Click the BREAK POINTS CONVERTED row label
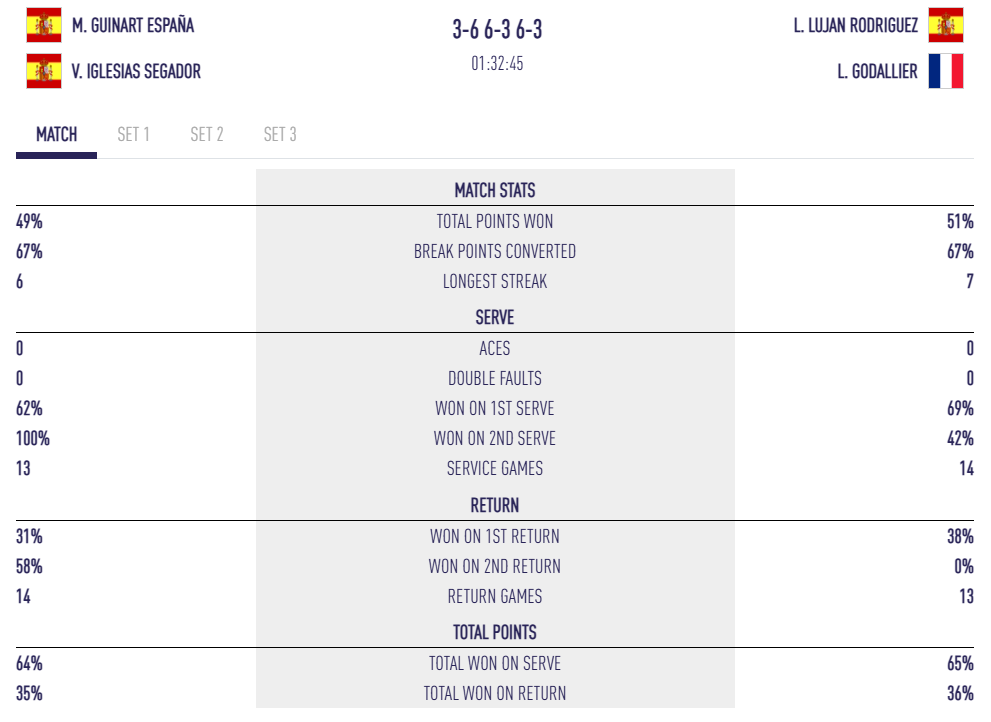Image resolution: width=991 pixels, height=722 pixels. 495,252
